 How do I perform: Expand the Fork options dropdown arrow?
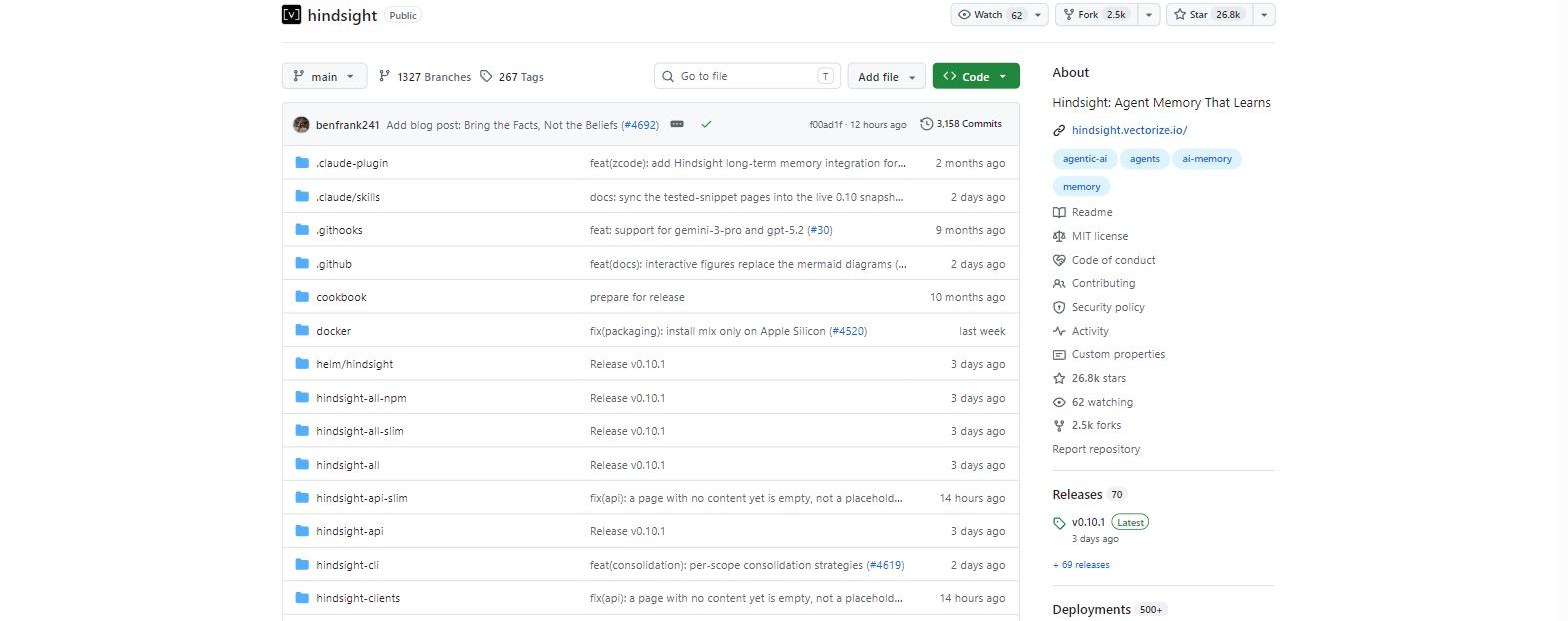1149,15
